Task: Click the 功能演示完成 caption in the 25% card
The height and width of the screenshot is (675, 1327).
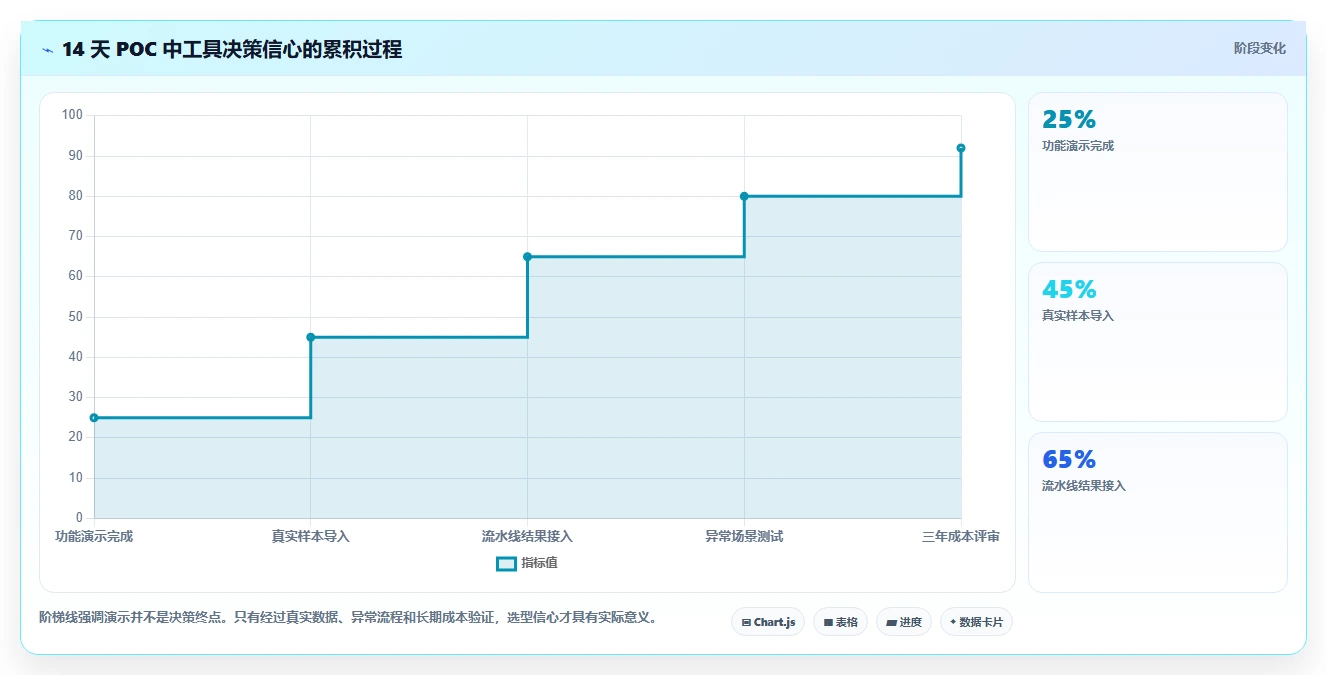Action: (1078, 146)
